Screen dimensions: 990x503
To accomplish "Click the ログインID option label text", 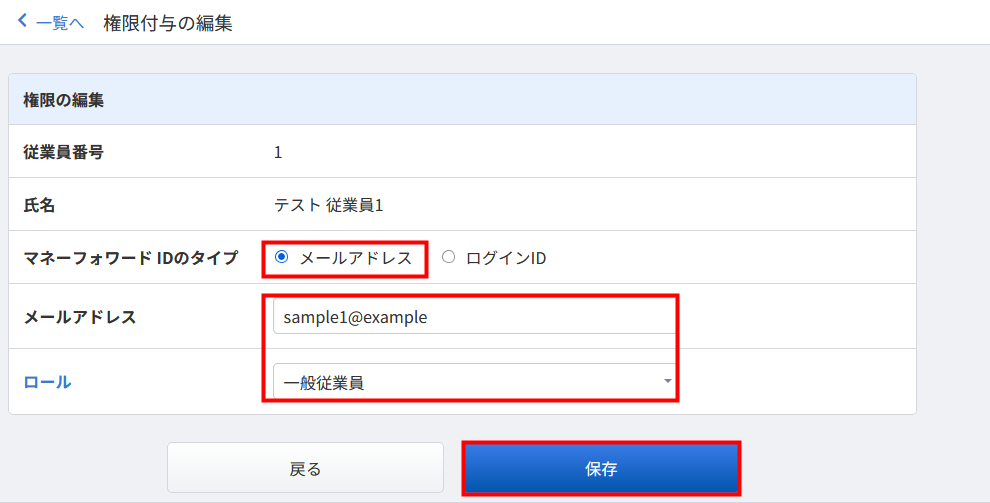I will (506, 258).
